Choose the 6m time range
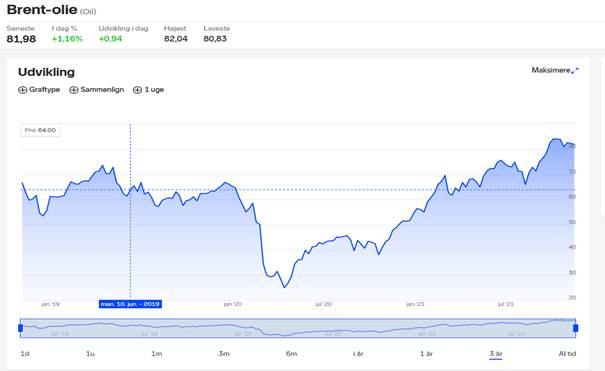The width and height of the screenshot is (605, 371). (x=291, y=354)
